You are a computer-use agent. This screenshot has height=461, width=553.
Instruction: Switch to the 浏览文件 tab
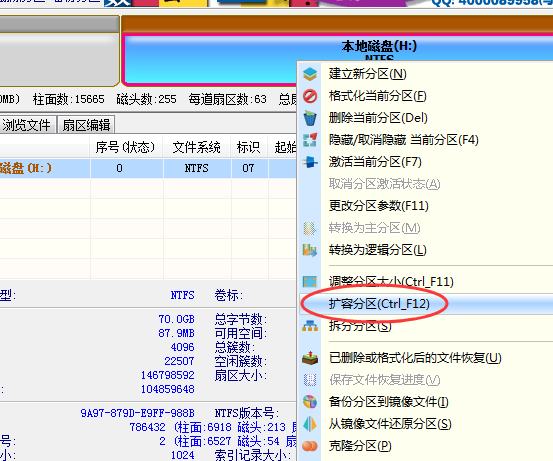click(27, 125)
